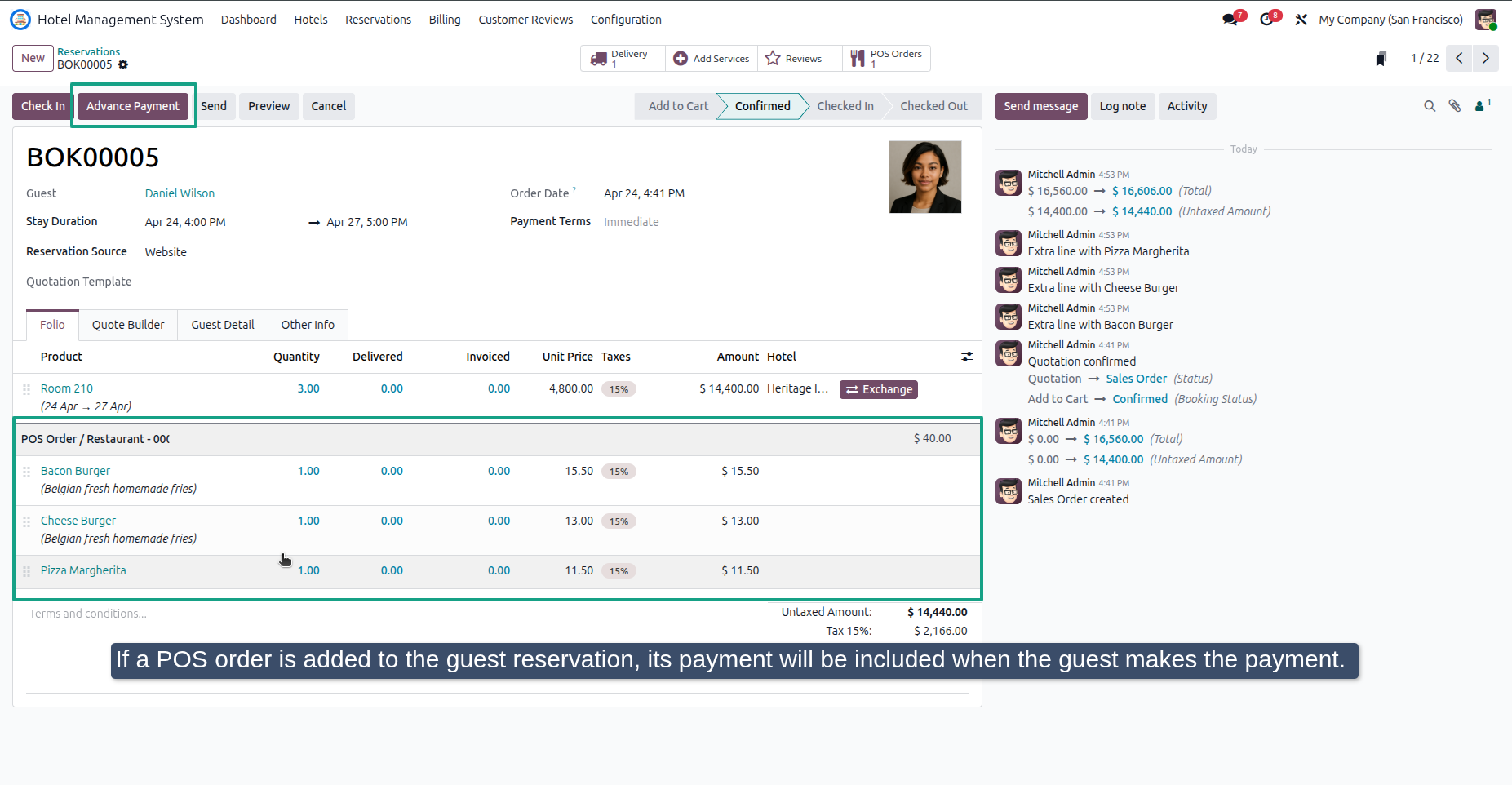Click the guest profile photo
Screen dimensions: 1512x785
click(924, 177)
